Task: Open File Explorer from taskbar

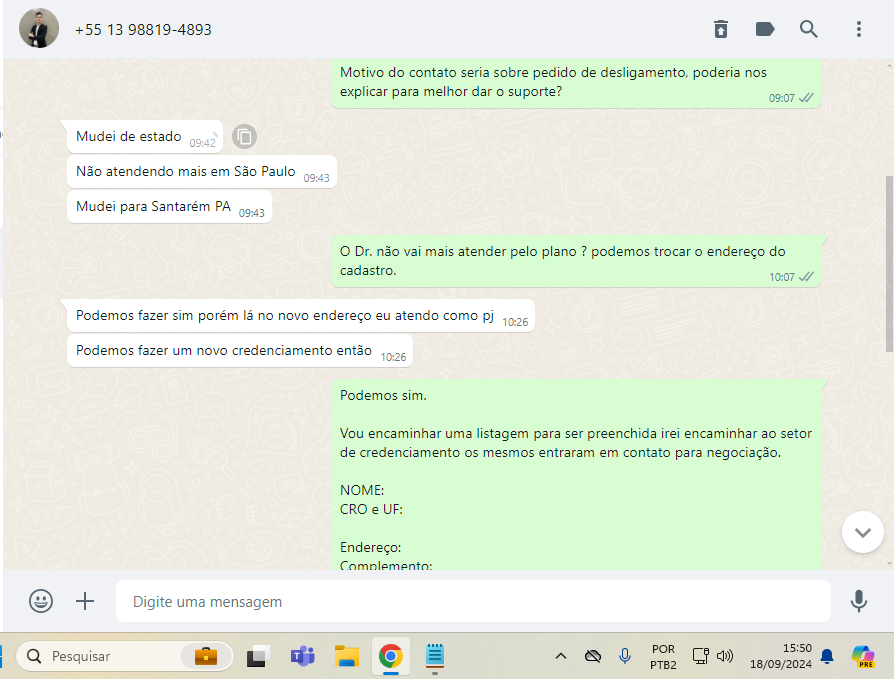Action: (347, 656)
